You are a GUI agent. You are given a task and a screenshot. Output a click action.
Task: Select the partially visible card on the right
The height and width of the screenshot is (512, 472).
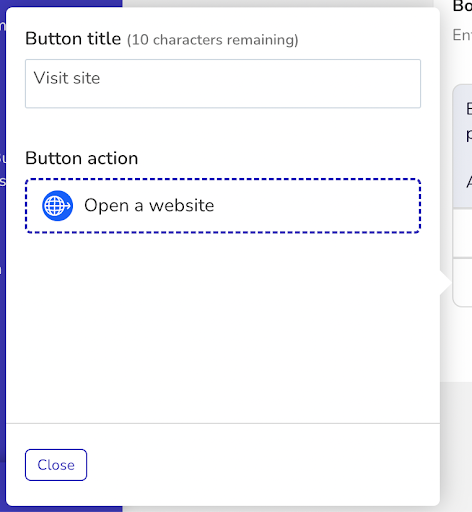point(462,195)
